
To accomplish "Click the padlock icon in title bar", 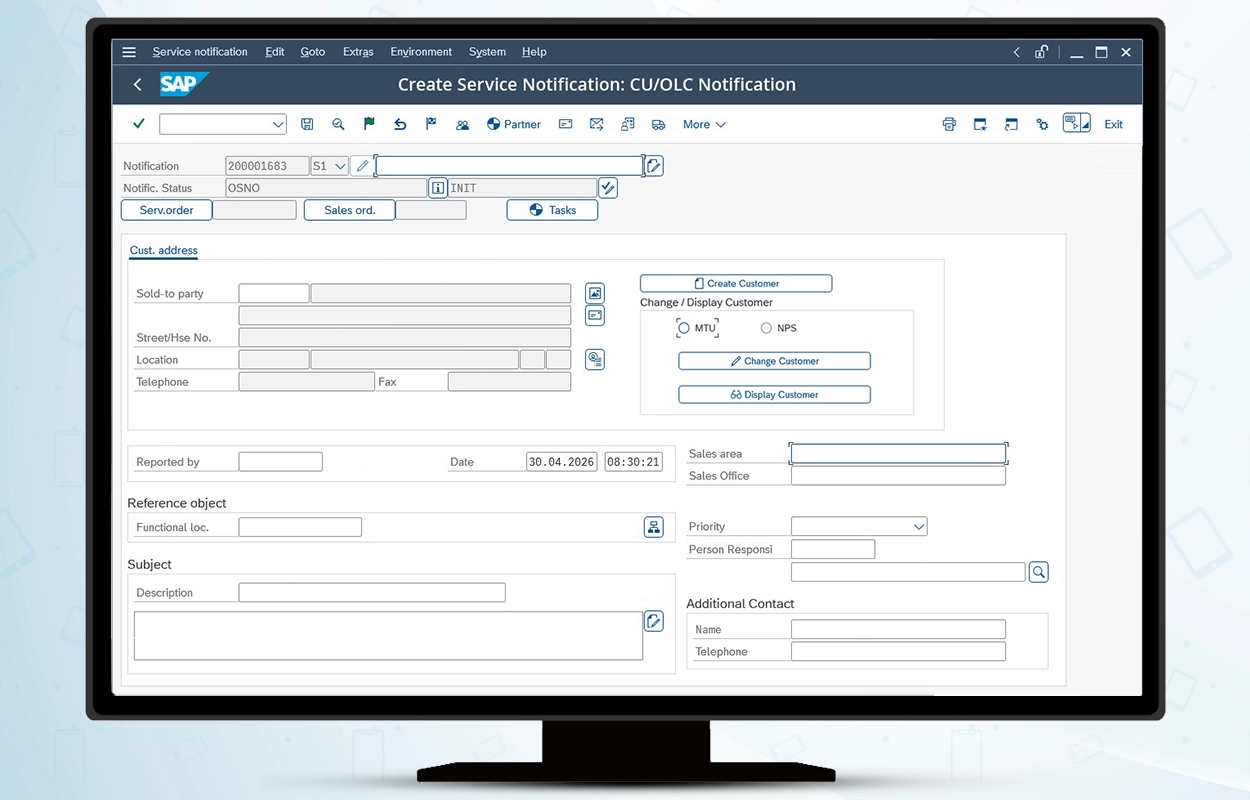I will coord(1042,52).
